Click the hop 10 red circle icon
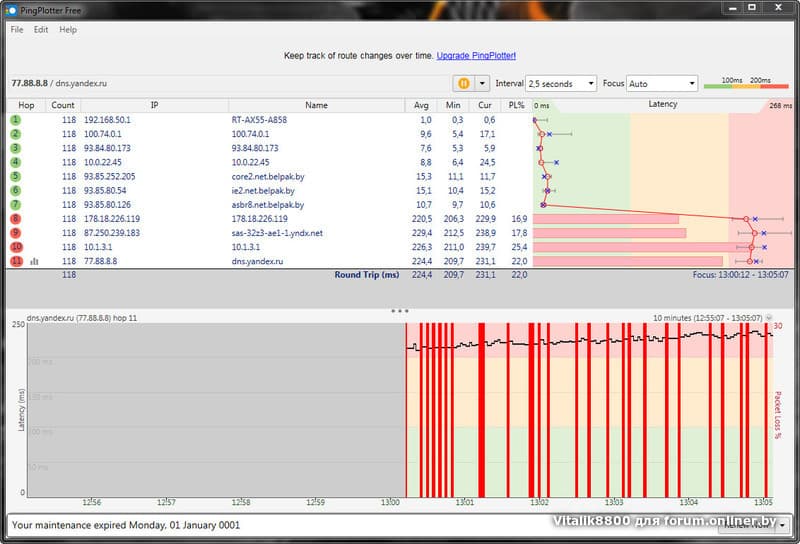The image size is (800, 544). click(x=16, y=247)
